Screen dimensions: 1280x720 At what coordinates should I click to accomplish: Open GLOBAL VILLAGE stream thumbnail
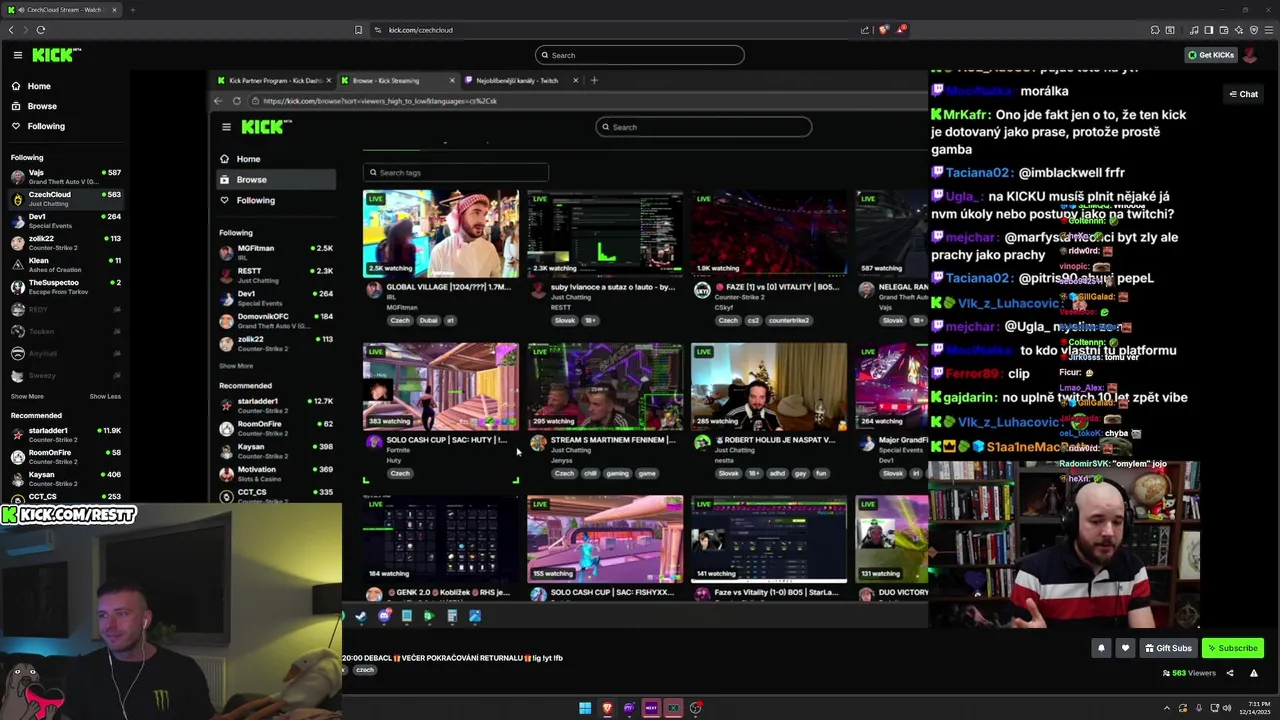click(x=441, y=234)
